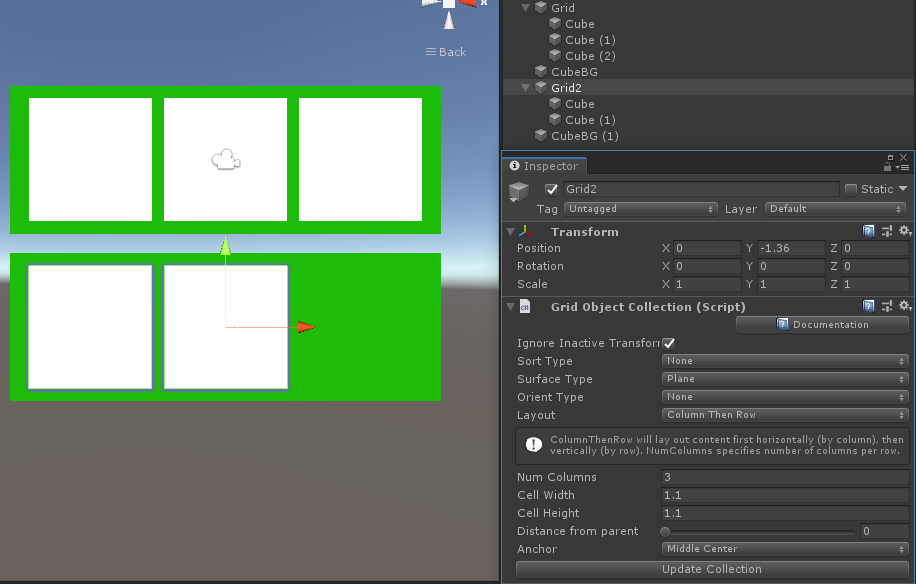This screenshot has width=916, height=584.
Task: Open Grid Object Collection preset icon
Action: (887, 306)
